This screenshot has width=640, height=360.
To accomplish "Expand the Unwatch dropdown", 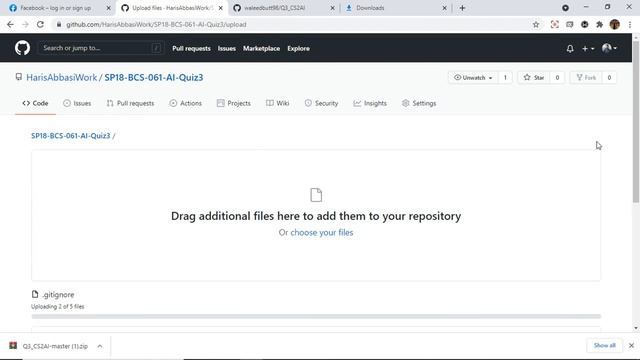I will tap(473, 78).
